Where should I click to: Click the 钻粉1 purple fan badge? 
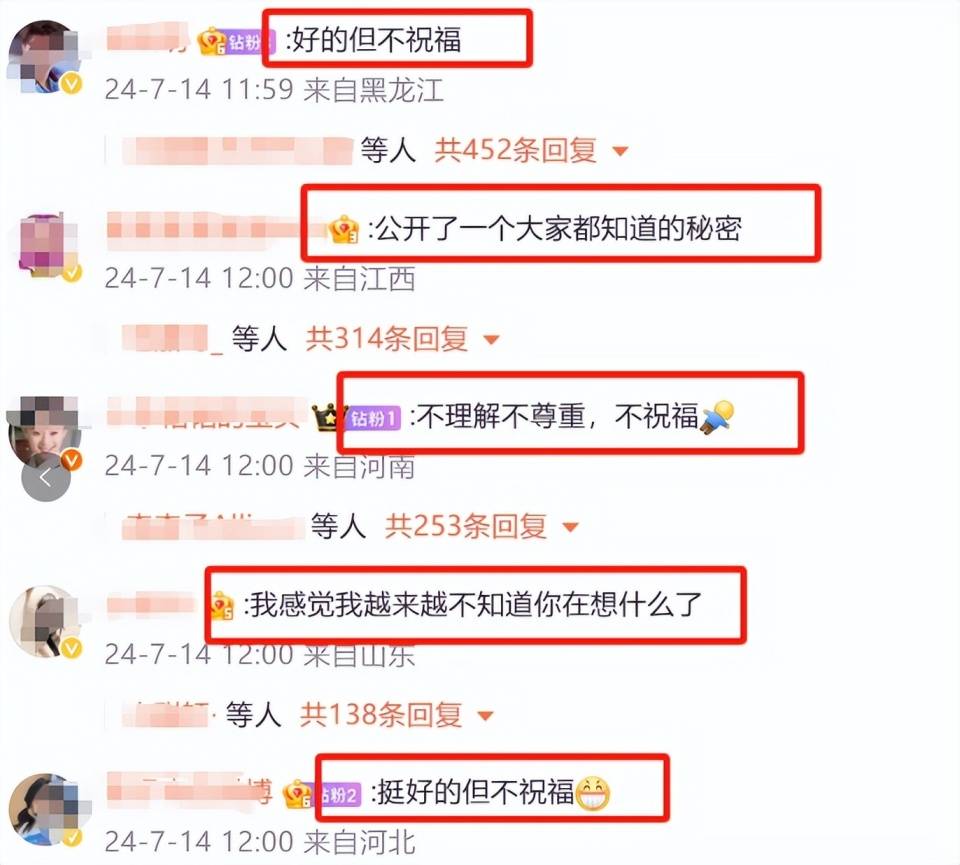point(375,418)
